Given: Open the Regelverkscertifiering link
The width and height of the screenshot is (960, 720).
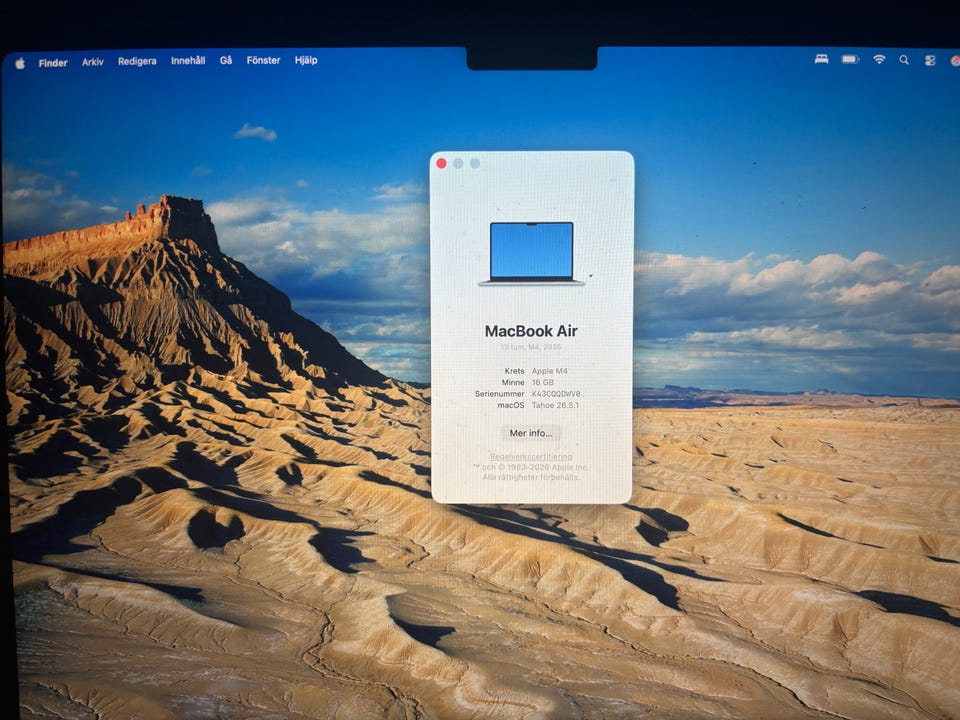Looking at the screenshot, I should point(531,457).
